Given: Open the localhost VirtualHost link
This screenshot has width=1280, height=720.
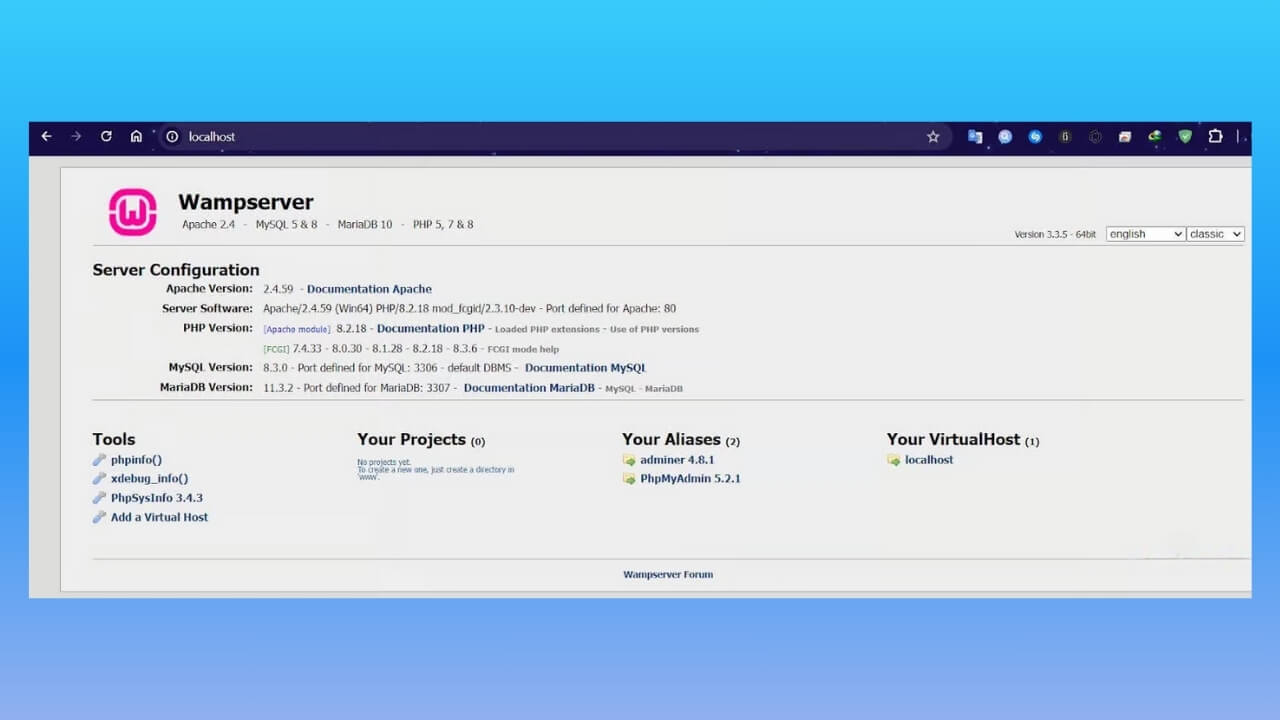Looking at the screenshot, I should tap(929, 460).
